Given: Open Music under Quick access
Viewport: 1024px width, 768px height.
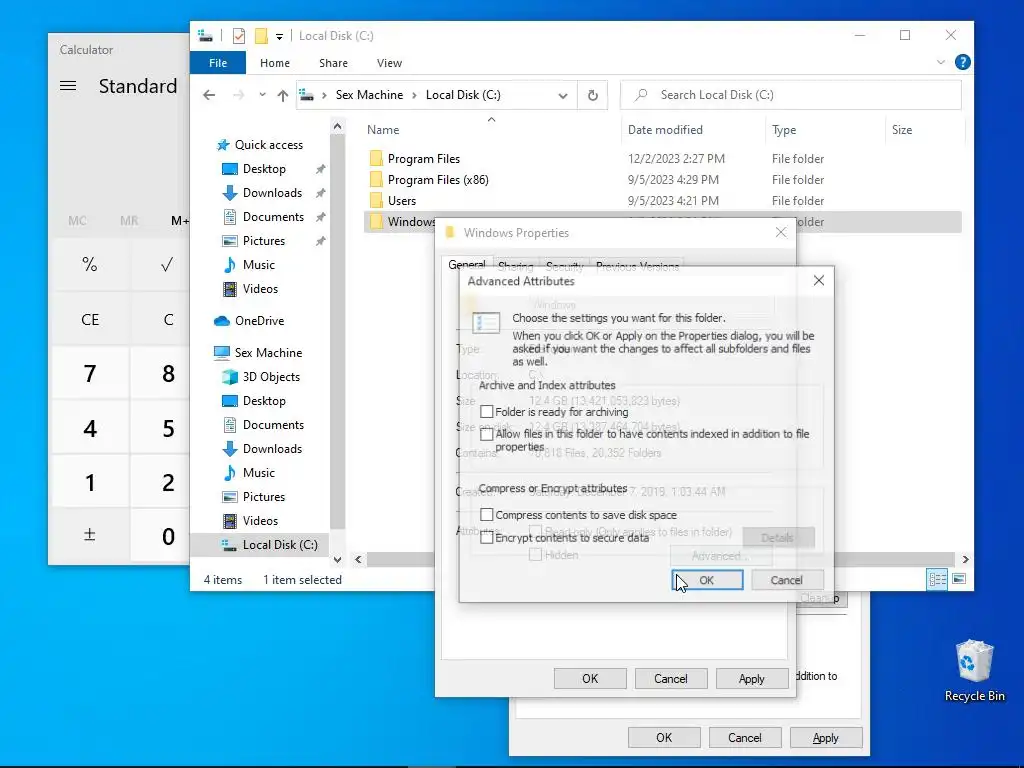Looking at the screenshot, I should click(x=258, y=264).
